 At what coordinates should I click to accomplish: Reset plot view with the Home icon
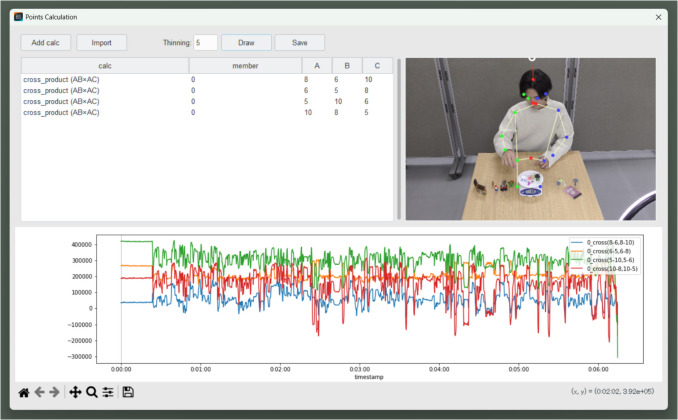coord(24,392)
